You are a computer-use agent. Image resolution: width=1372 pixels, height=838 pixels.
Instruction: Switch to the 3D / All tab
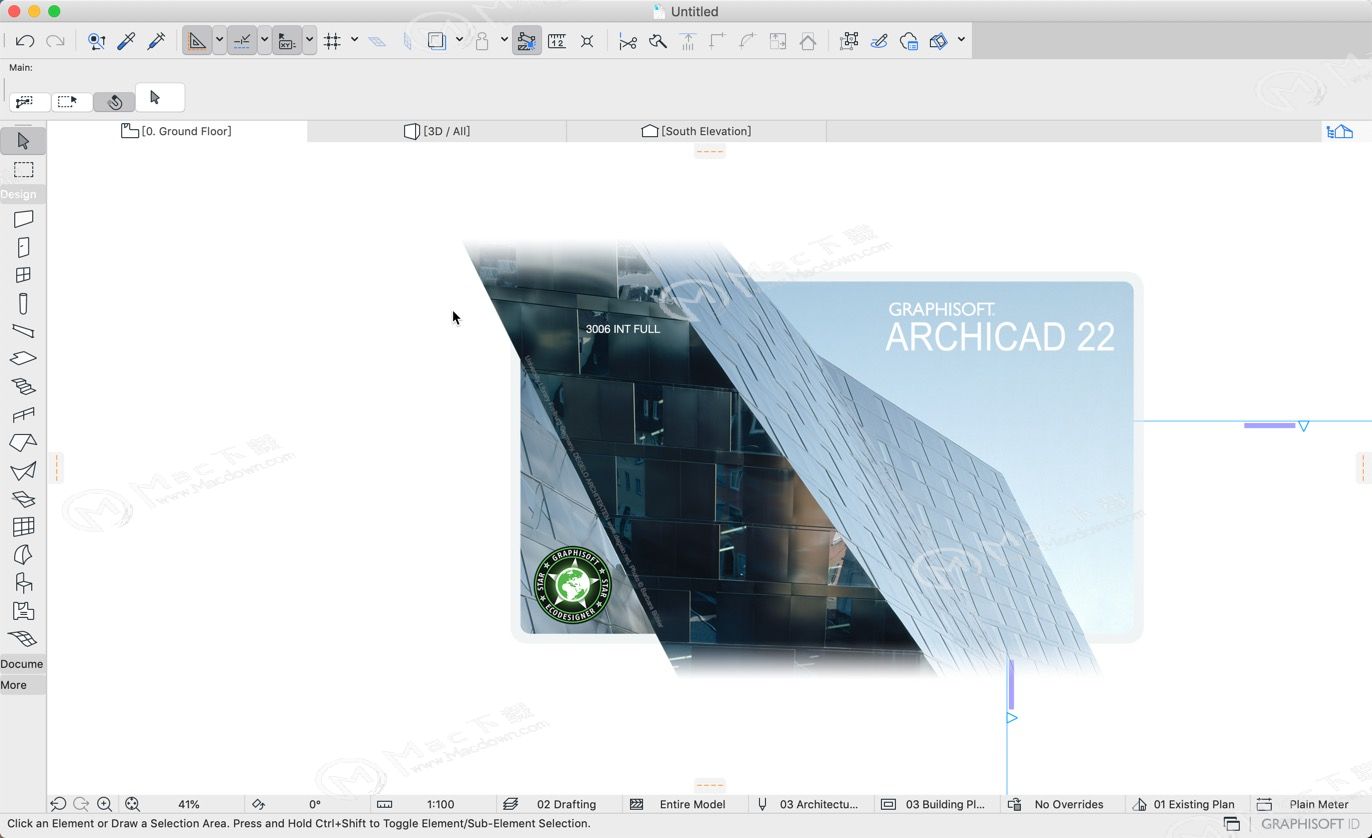point(437,131)
